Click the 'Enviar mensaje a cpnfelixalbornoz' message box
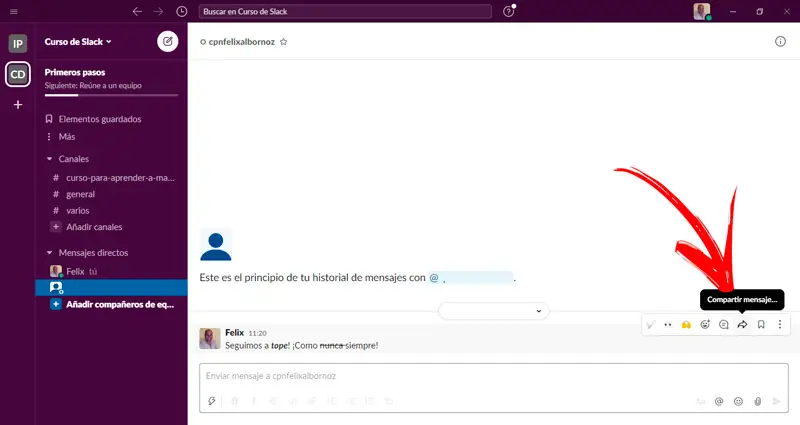The width and height of the screenshot is (800, 425). pos(493,377)
